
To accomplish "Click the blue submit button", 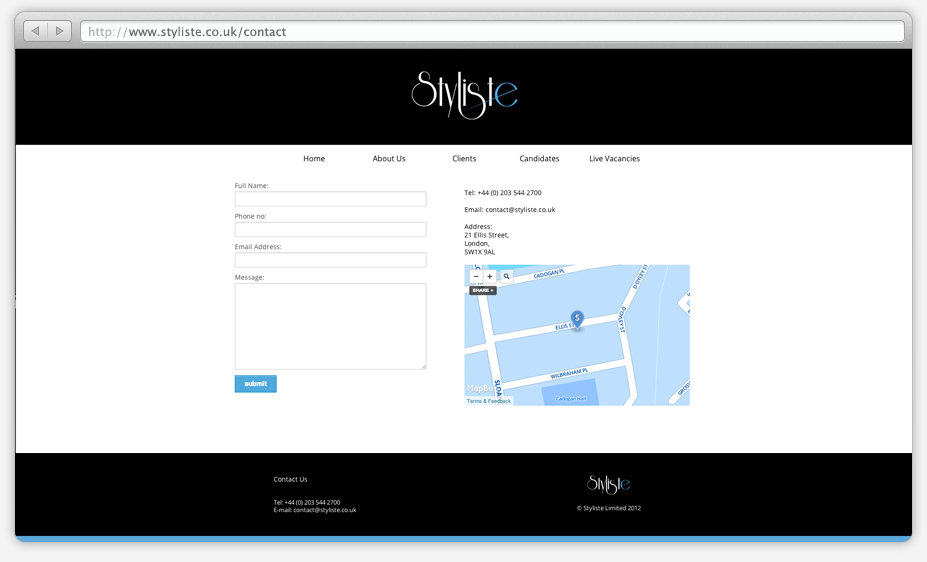I will click(x=255, y=384).
